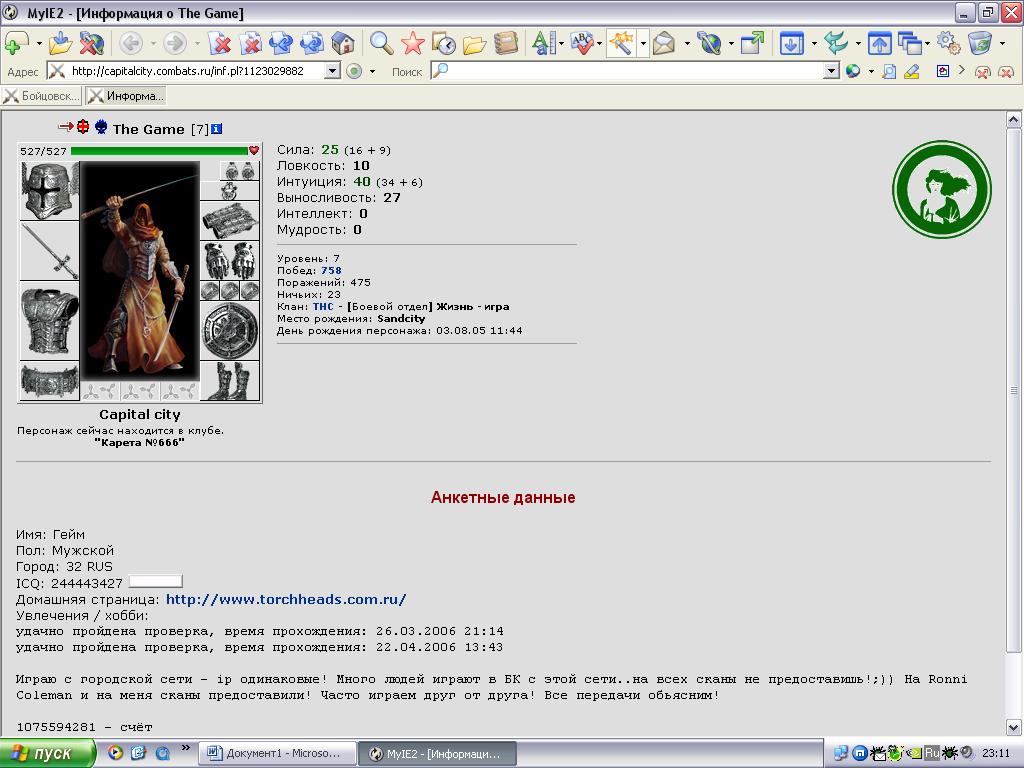The height and width of the screenshot is (768, 1024).
Task: Open the magnifying glass search tool
Action: click(381, 43)
